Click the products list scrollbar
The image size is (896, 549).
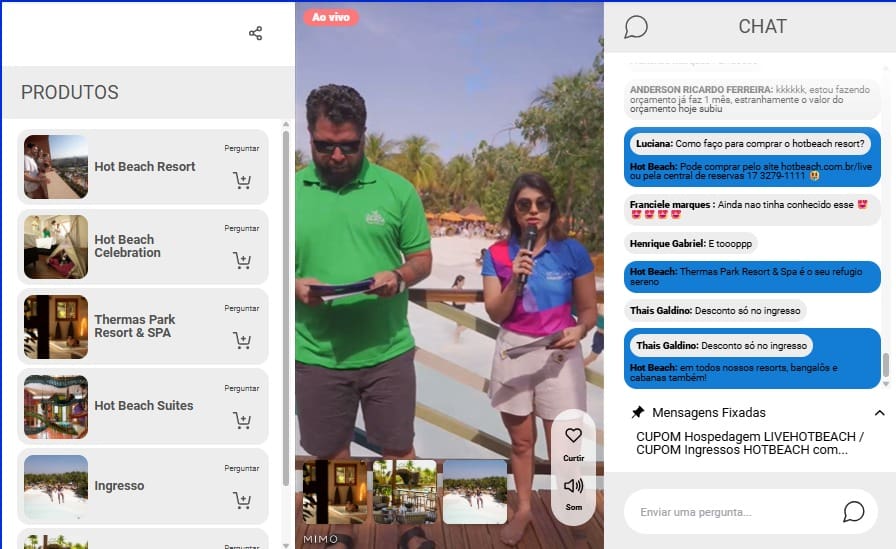point(286,308)
